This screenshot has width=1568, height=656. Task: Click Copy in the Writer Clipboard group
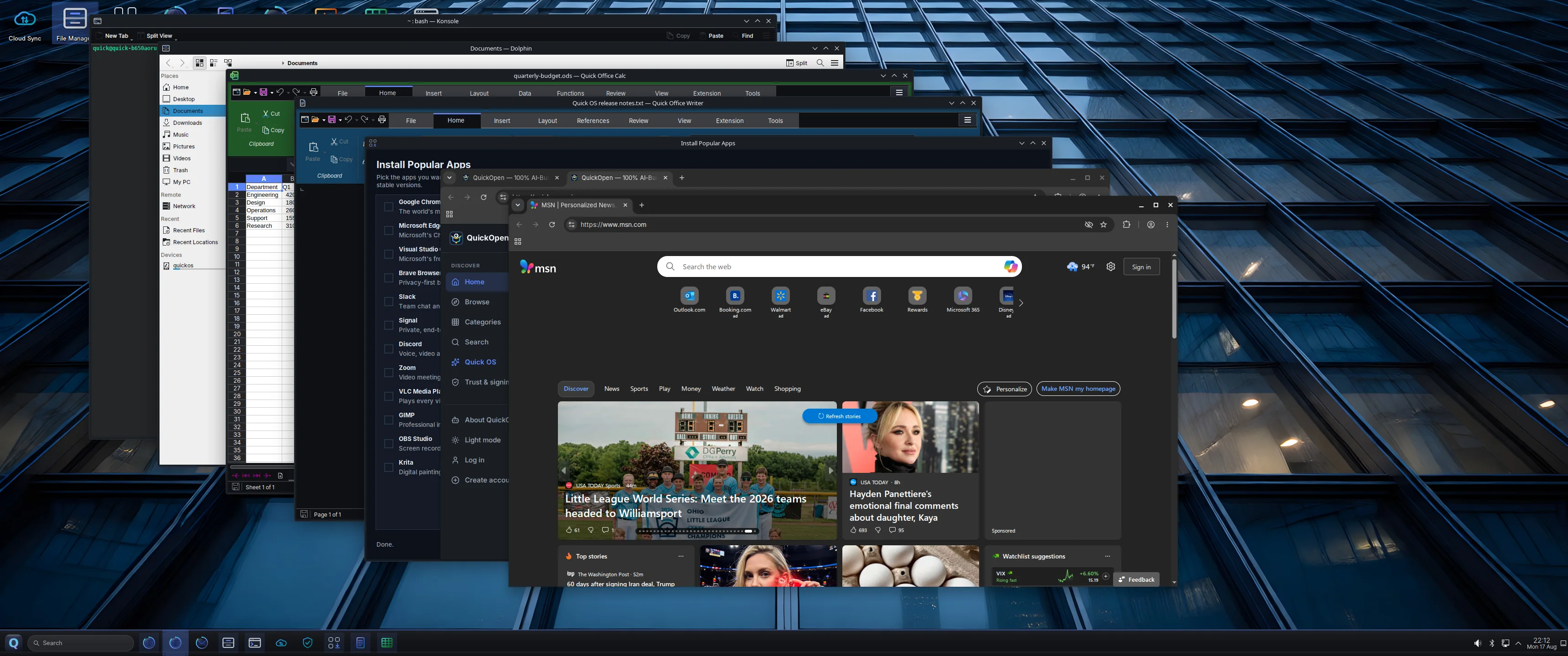pos(341,159)
